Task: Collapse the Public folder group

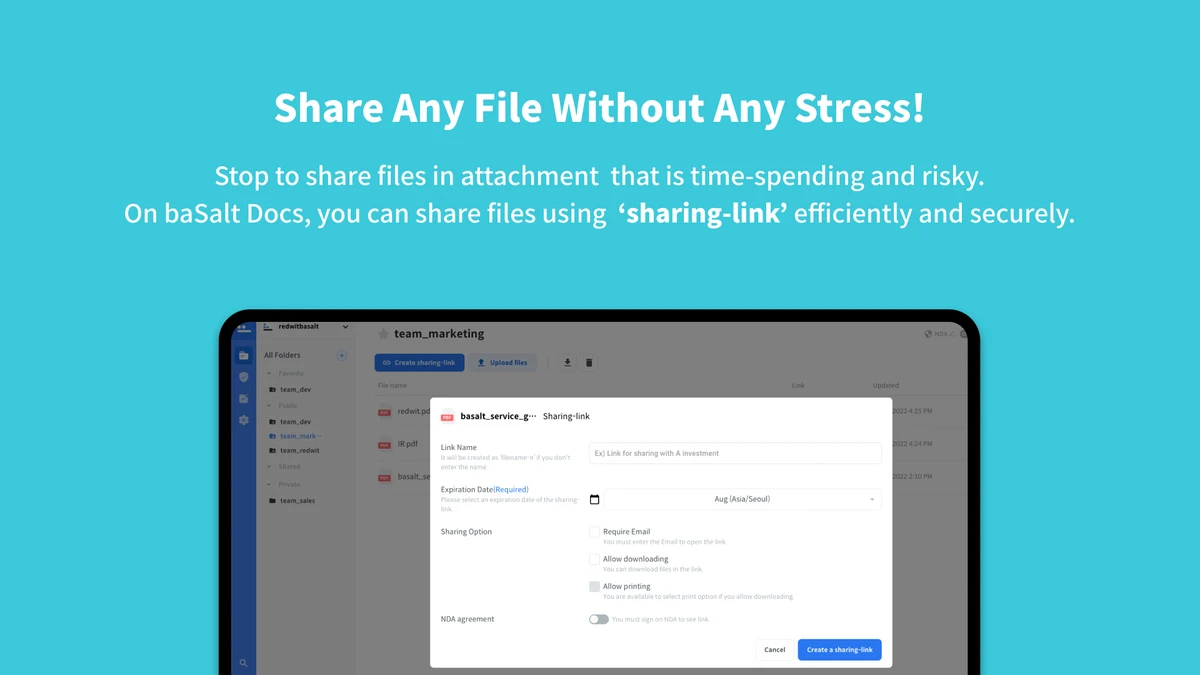Action: [269, 406]
